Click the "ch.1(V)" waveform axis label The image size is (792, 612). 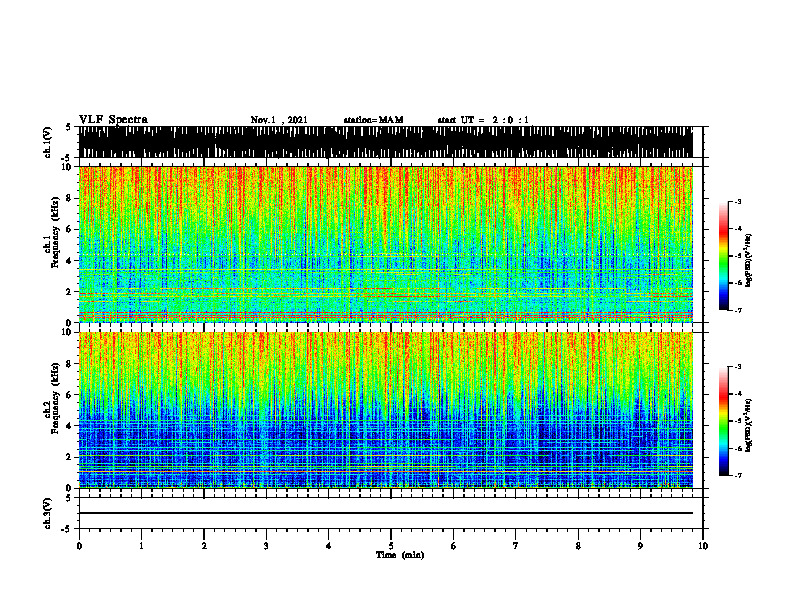click(48, 141)
